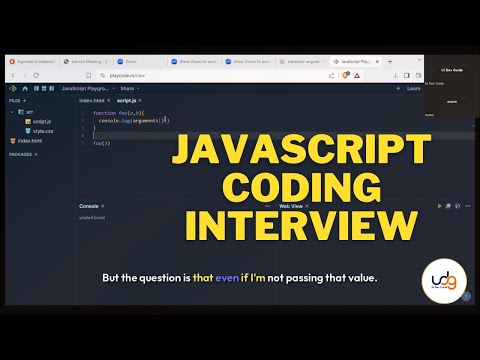Select the second (middle) layout icon in the toolbar
This screenshot has height=360, width=480.
[44, 88]
